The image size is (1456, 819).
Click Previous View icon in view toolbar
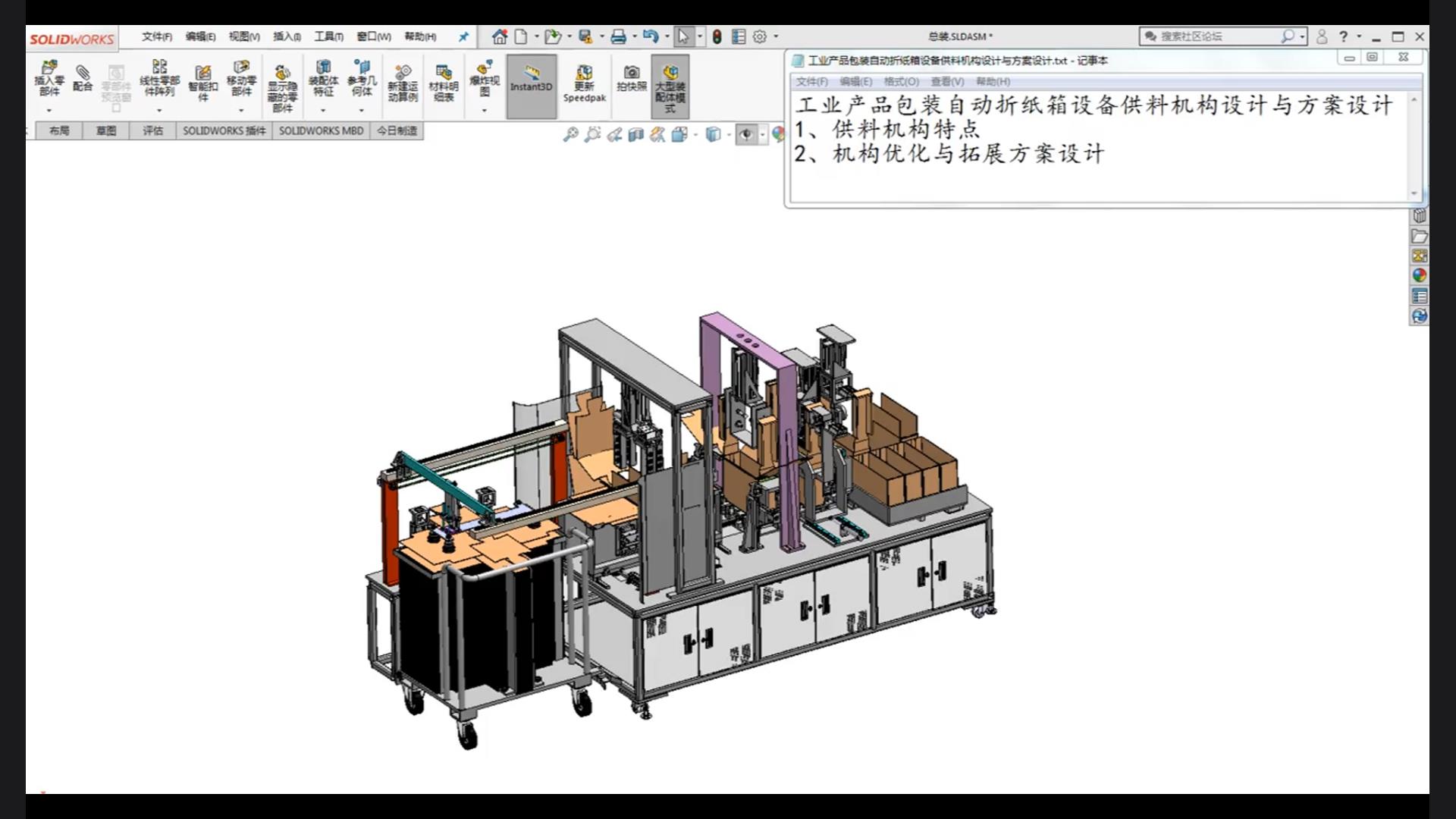point(614,134)
